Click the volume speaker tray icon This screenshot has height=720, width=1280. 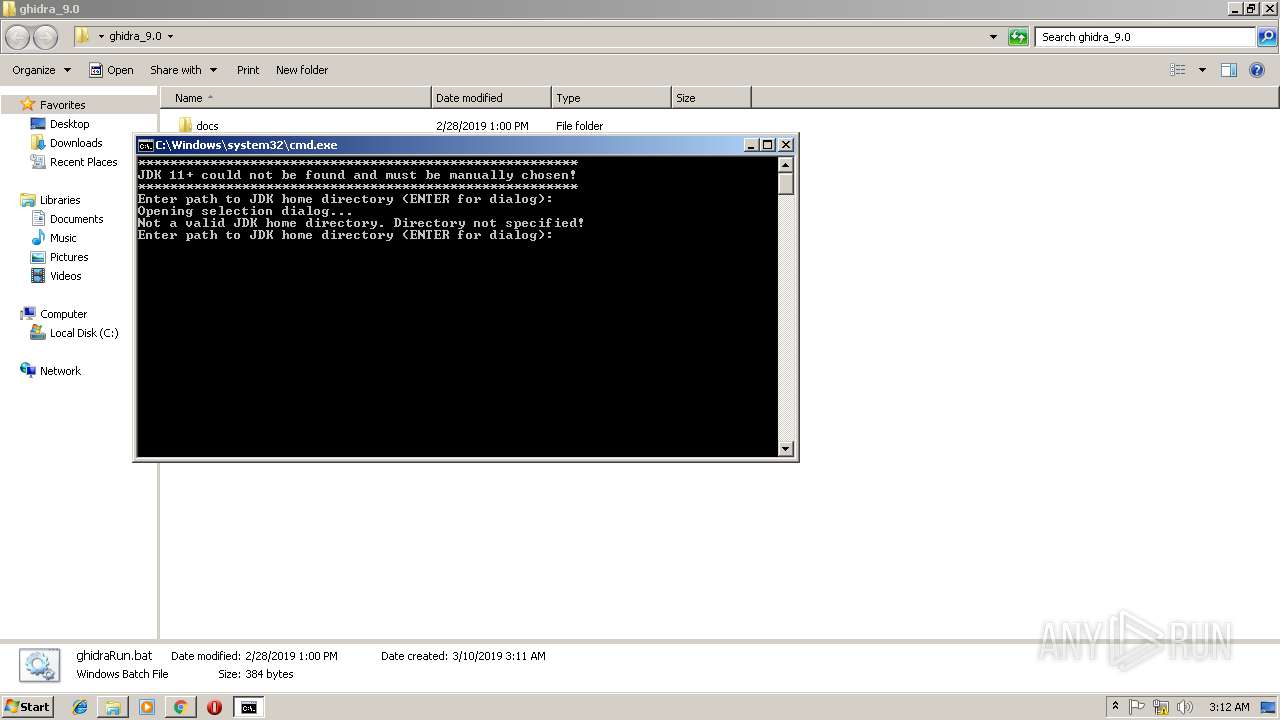[1184, 707]
